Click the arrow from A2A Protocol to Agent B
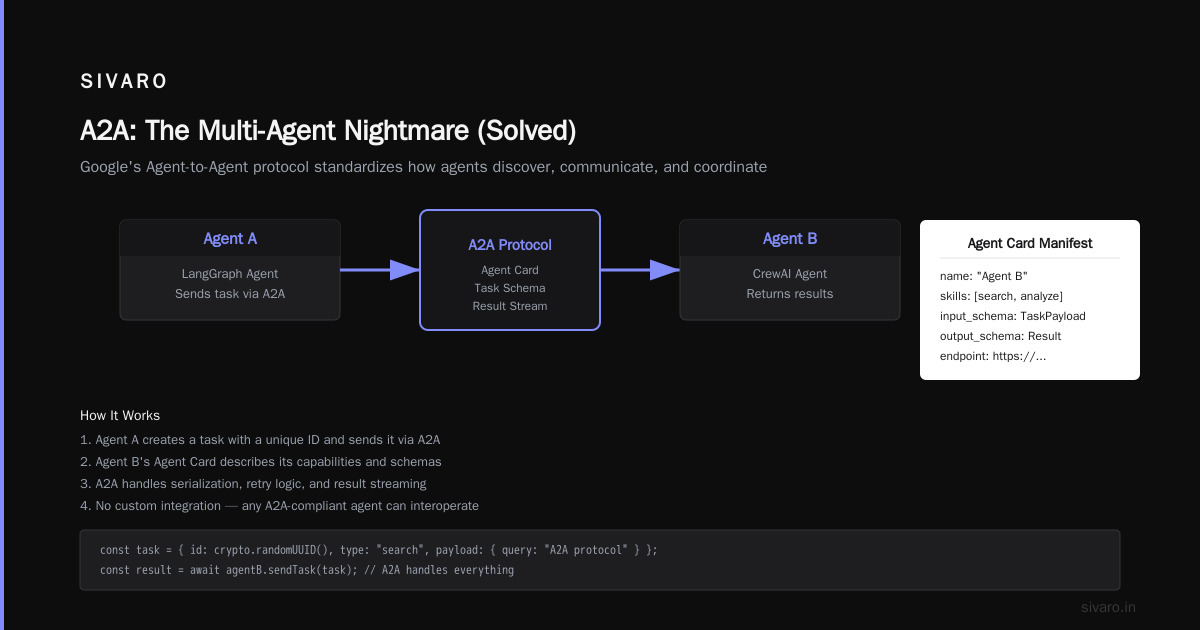The width and height of the screenshot is (1200, 630). pos(640,269)
